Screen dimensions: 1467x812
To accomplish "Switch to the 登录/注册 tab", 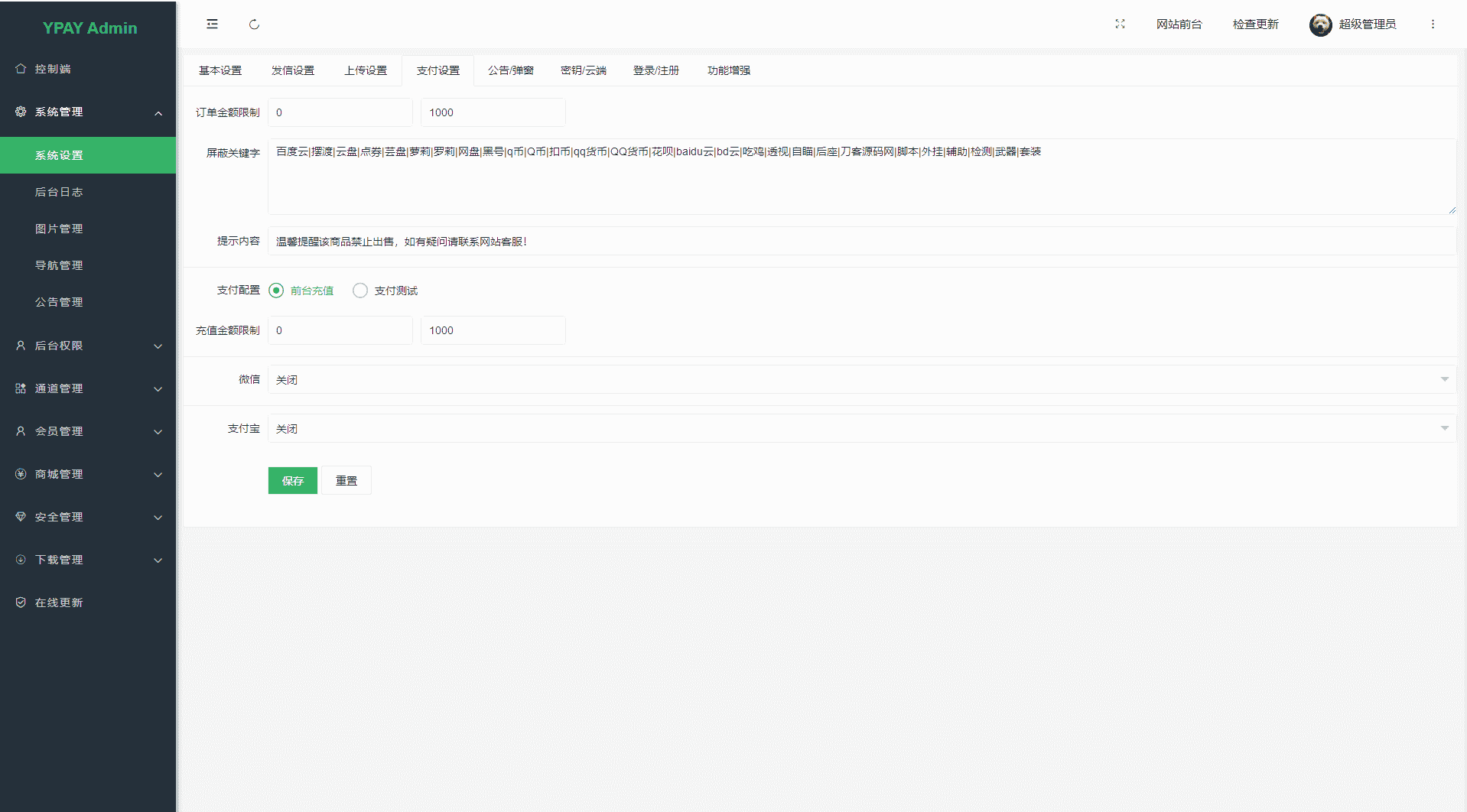I will click(x=656, y=70).
